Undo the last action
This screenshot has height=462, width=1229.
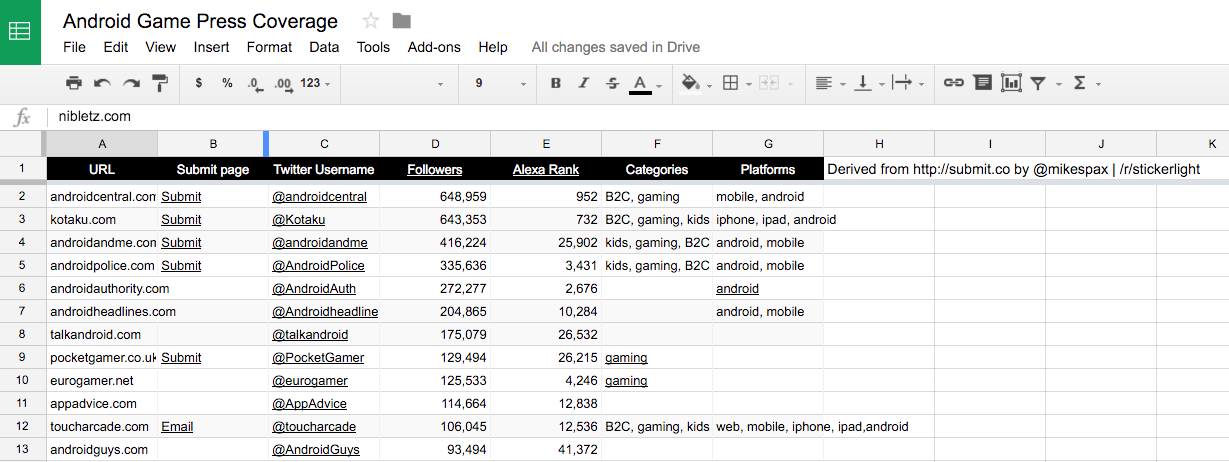click(x=102, y=83)
